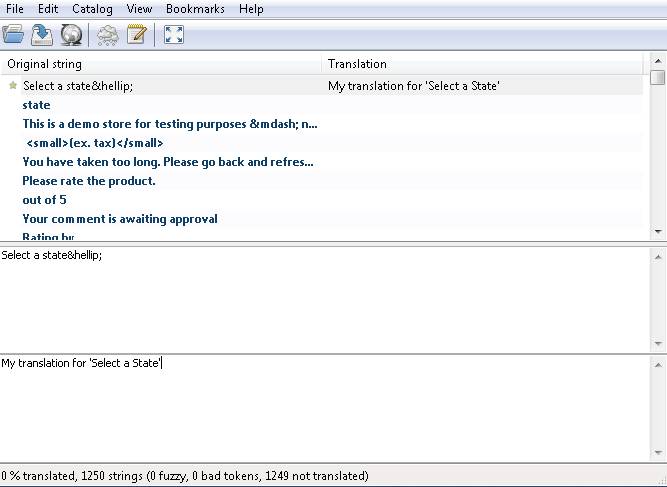Screen dimensions: 667x487
Task: Click the window resize grip in status bar
Action: (661, 481)
